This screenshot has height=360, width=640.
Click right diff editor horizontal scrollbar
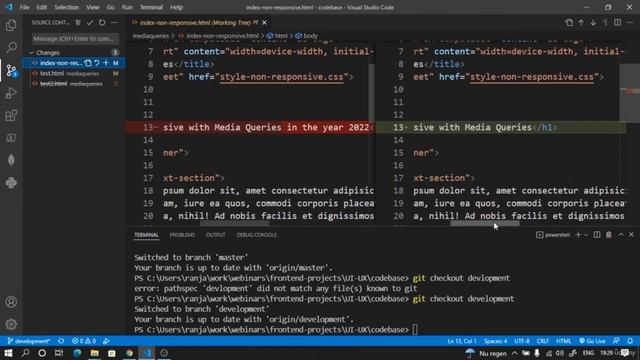tap(485, 223)
